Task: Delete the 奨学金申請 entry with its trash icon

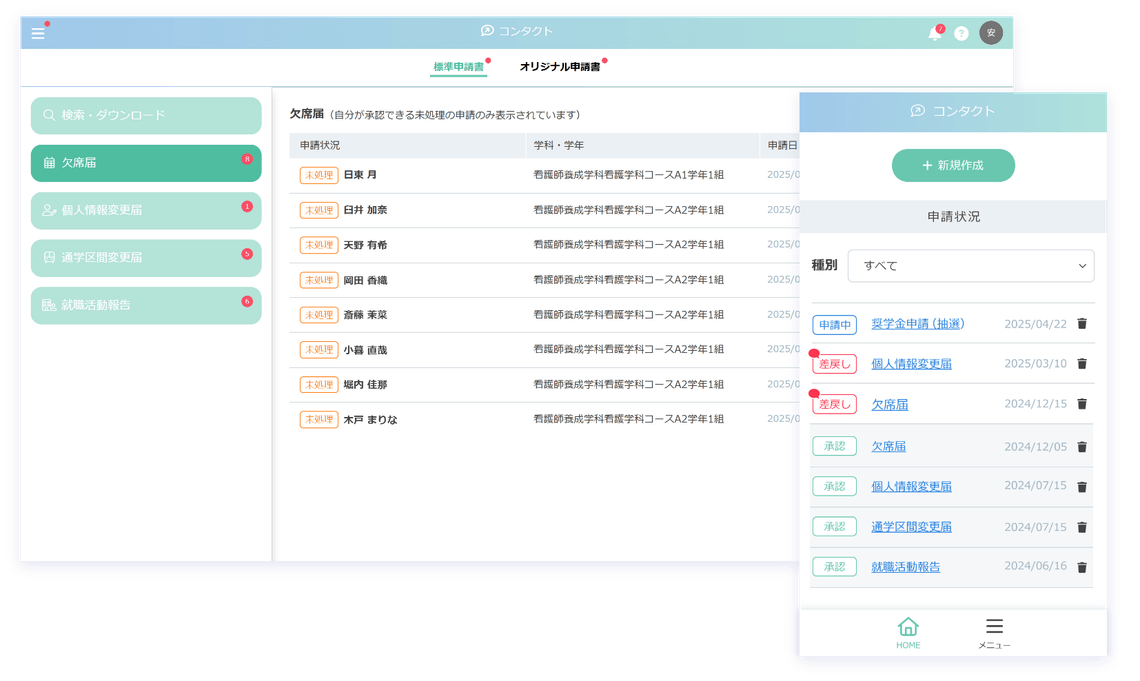Action: click(x=1081, y=323)
